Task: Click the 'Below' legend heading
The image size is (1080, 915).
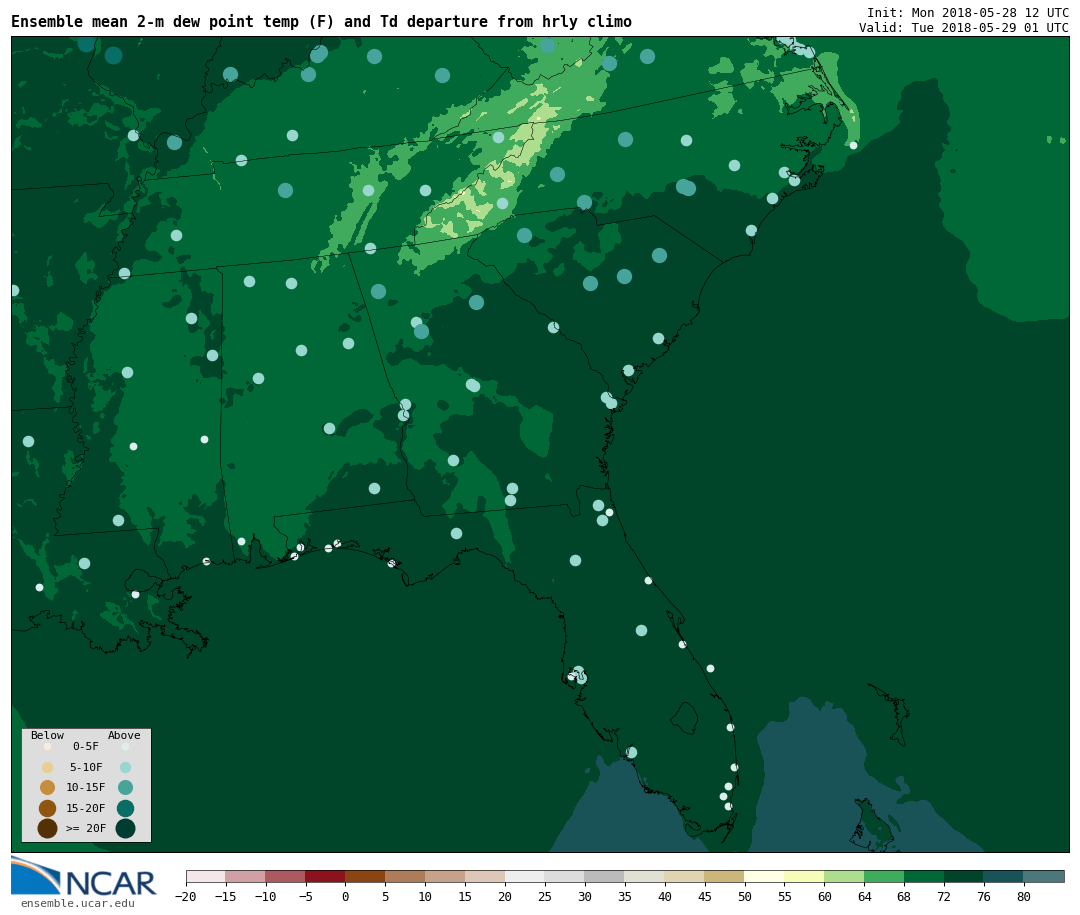Action: pos(48,735)
